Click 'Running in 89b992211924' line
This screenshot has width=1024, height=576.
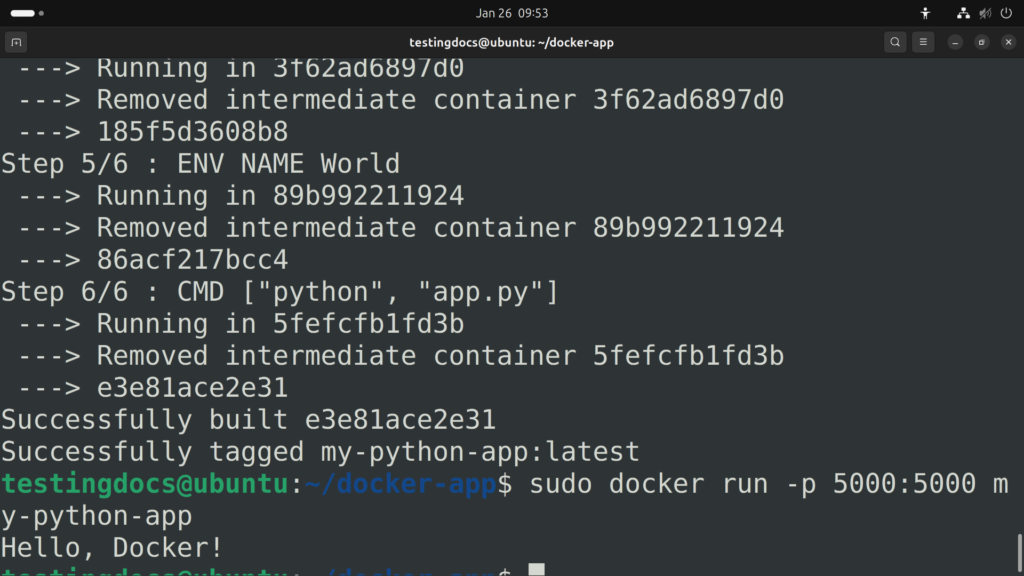point(241,195)
